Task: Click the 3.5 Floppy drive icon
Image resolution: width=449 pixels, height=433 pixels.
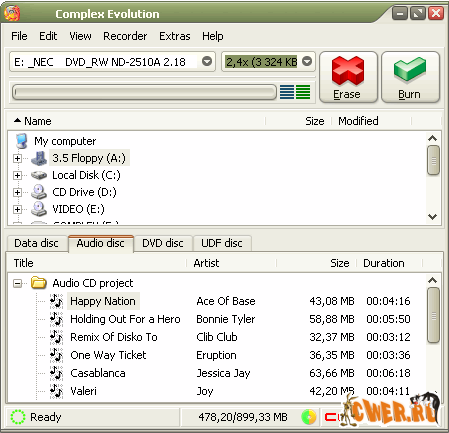Action: pos(39,158)
